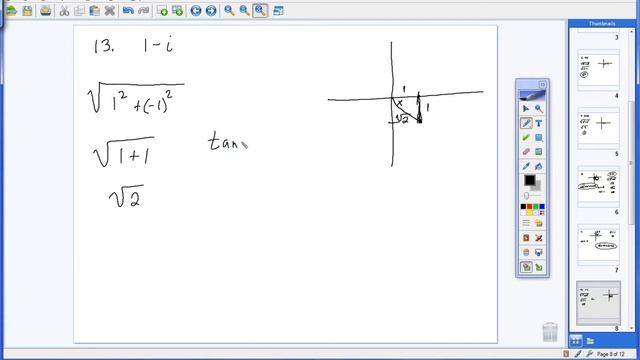
Task: Pick the white color swatch
Action: 523,213
